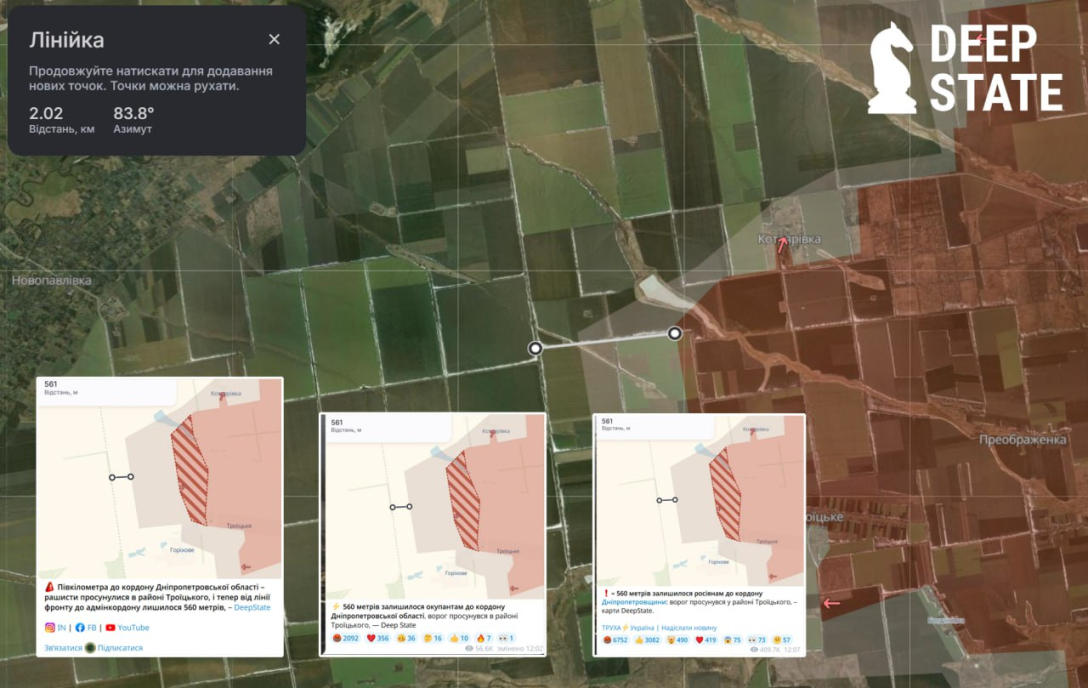1088x688 pixels.
Task: Follow the DeepState link in first post
Action: point(252,607)
